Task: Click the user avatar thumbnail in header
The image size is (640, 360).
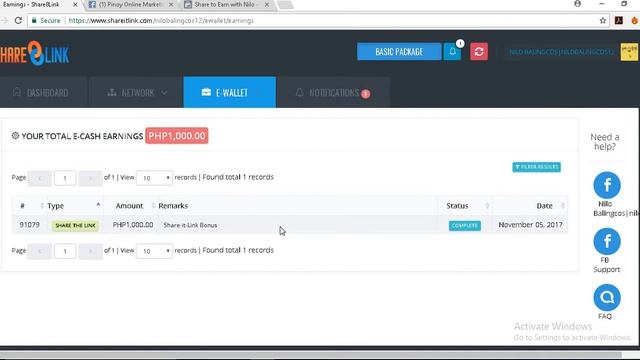Action: point(629,52)
